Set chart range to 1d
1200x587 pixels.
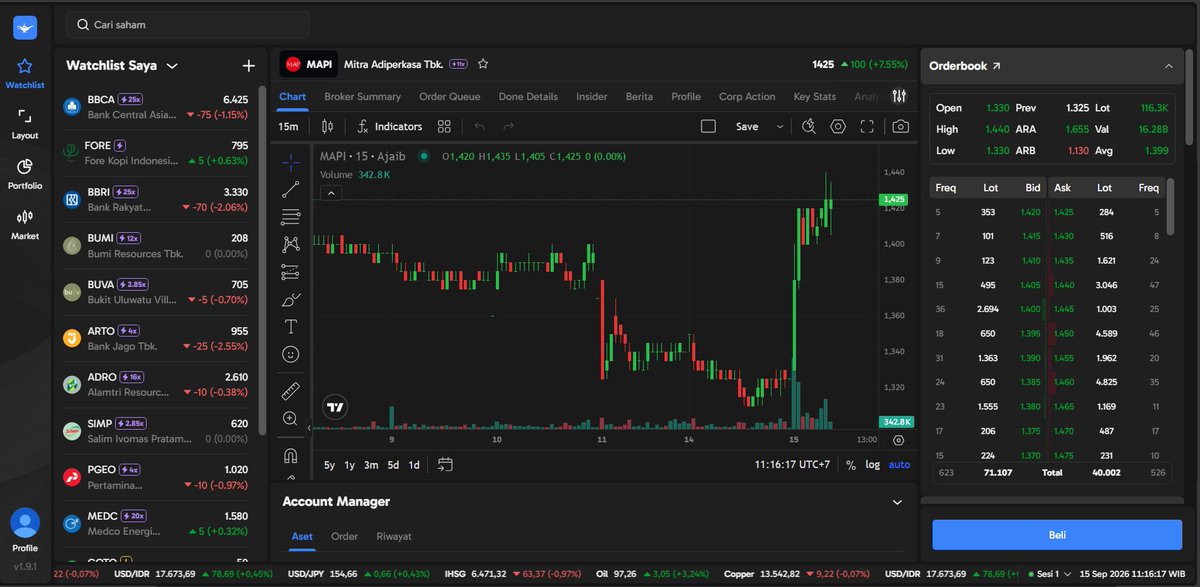[x=414, y=465]
